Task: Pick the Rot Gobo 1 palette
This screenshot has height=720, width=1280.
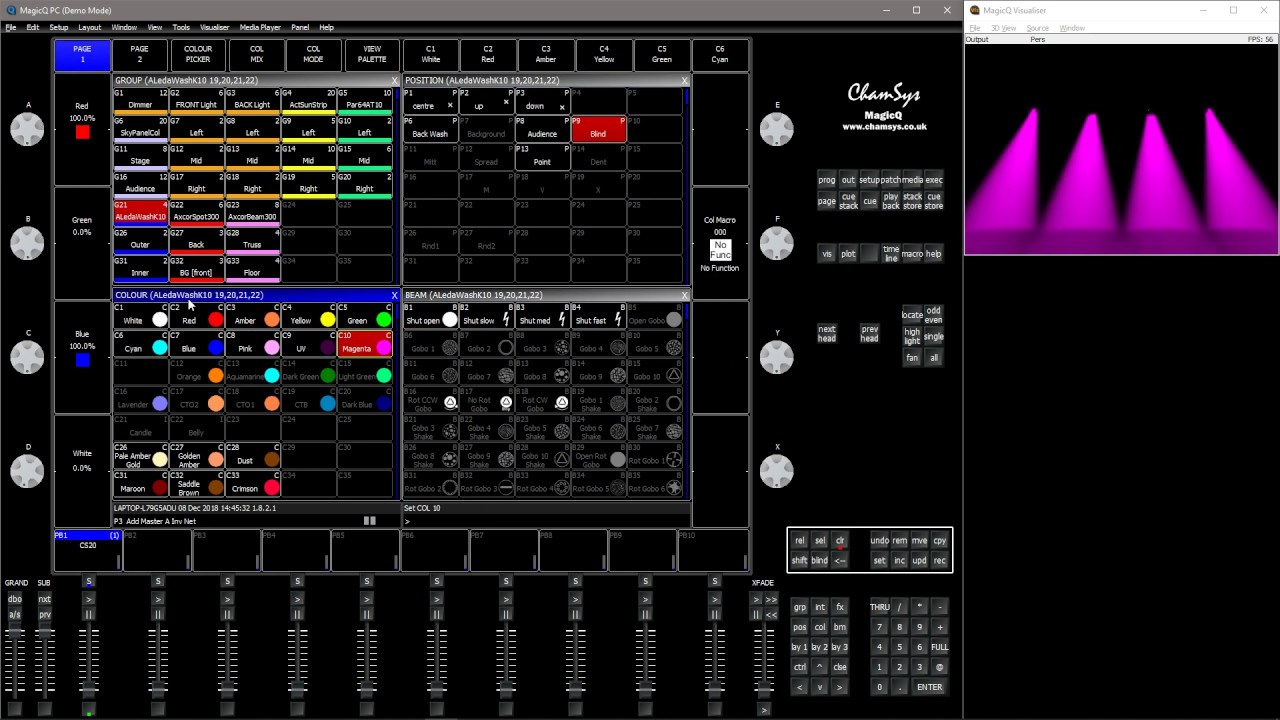Action: point(655,455)
